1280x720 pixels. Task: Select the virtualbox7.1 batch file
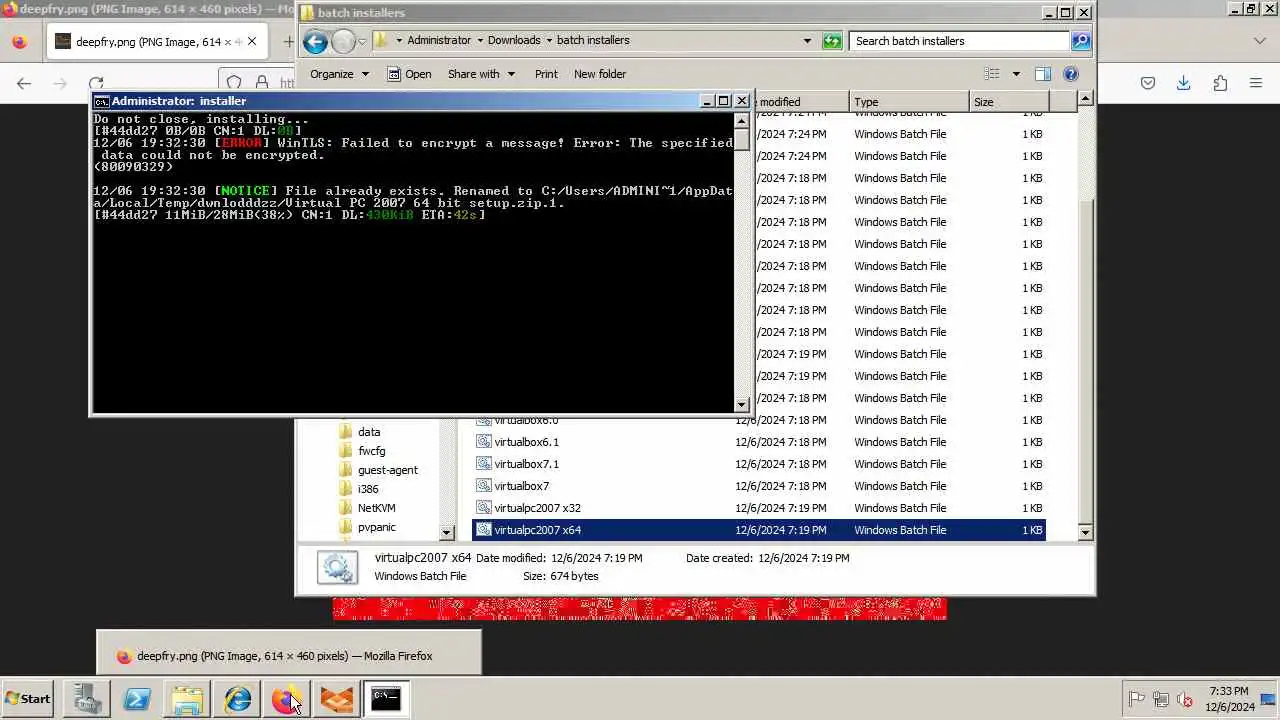click(759, 464)
